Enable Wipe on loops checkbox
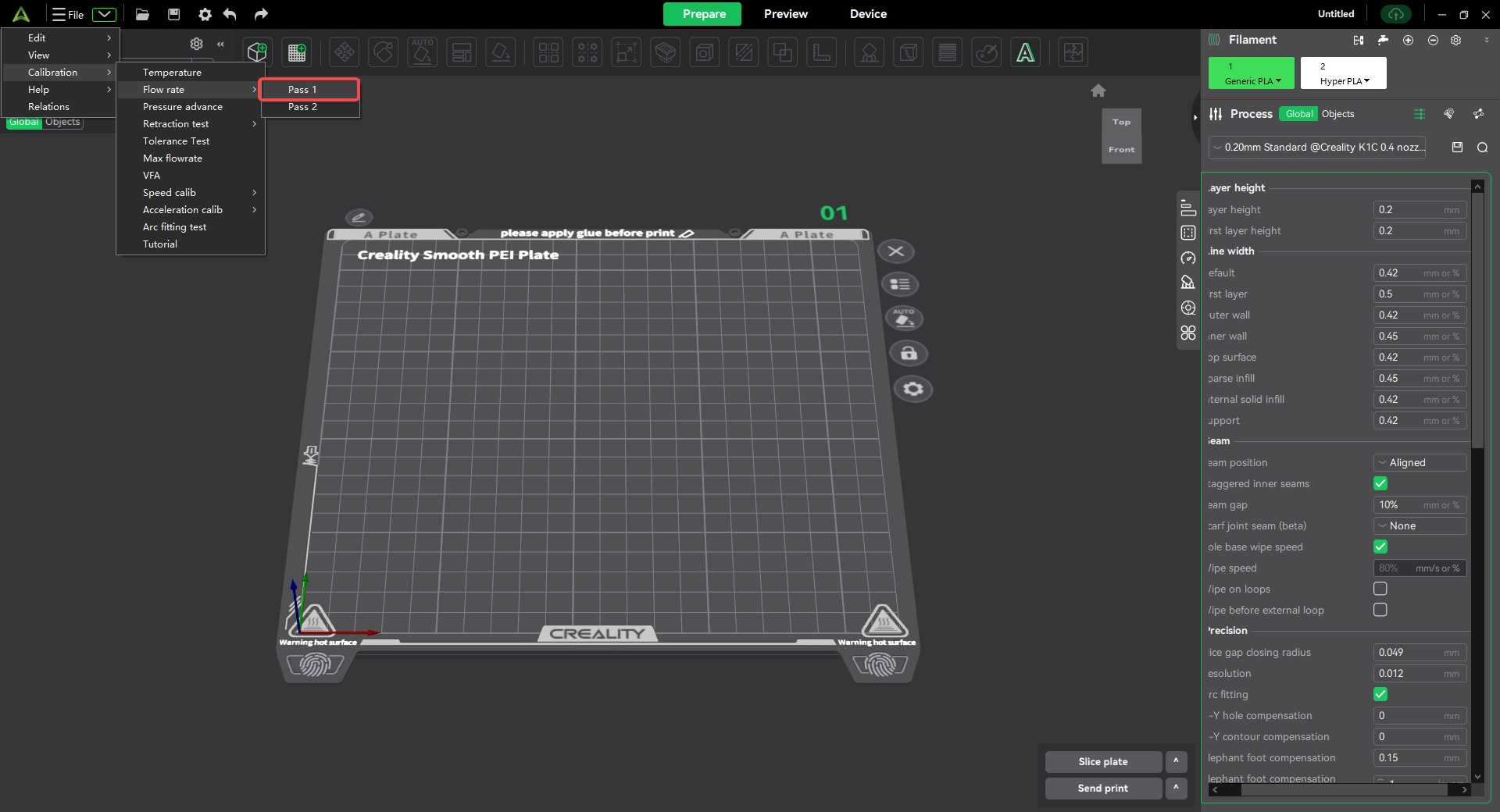This screenshot has width=1500, height=812. 1380,589
